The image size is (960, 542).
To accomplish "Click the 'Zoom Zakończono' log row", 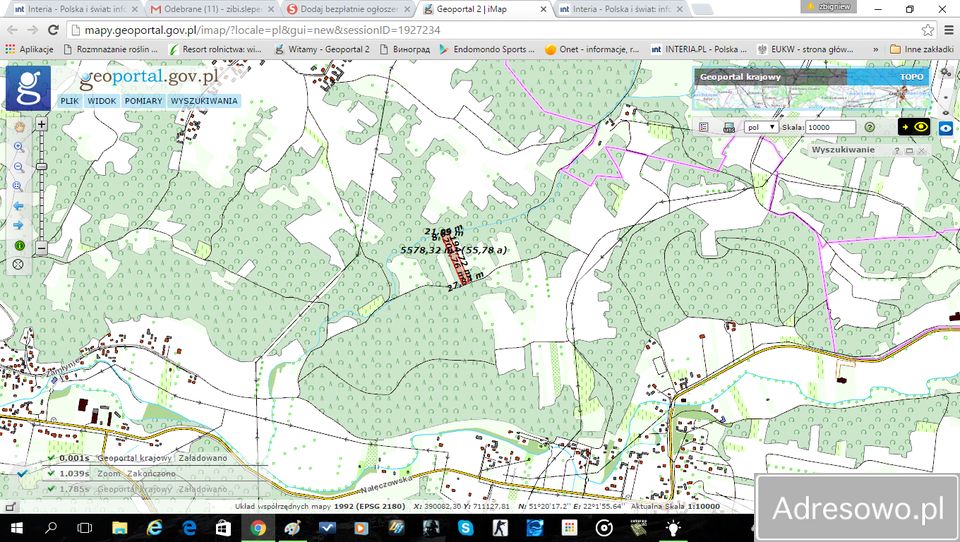I will coord(136,473).
